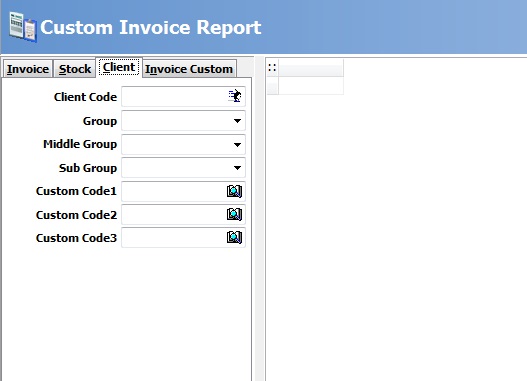Click the Sub Group label
This screenshot has height=381, width=527.
pos(88,168)
